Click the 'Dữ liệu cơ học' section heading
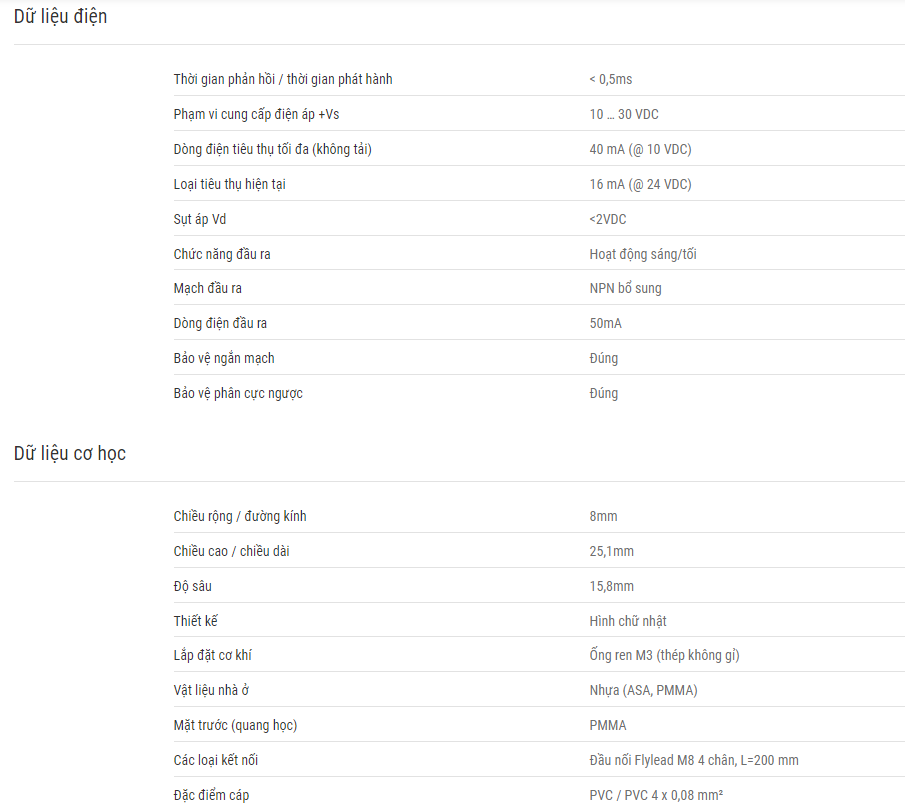 click(x=70, y=454)
